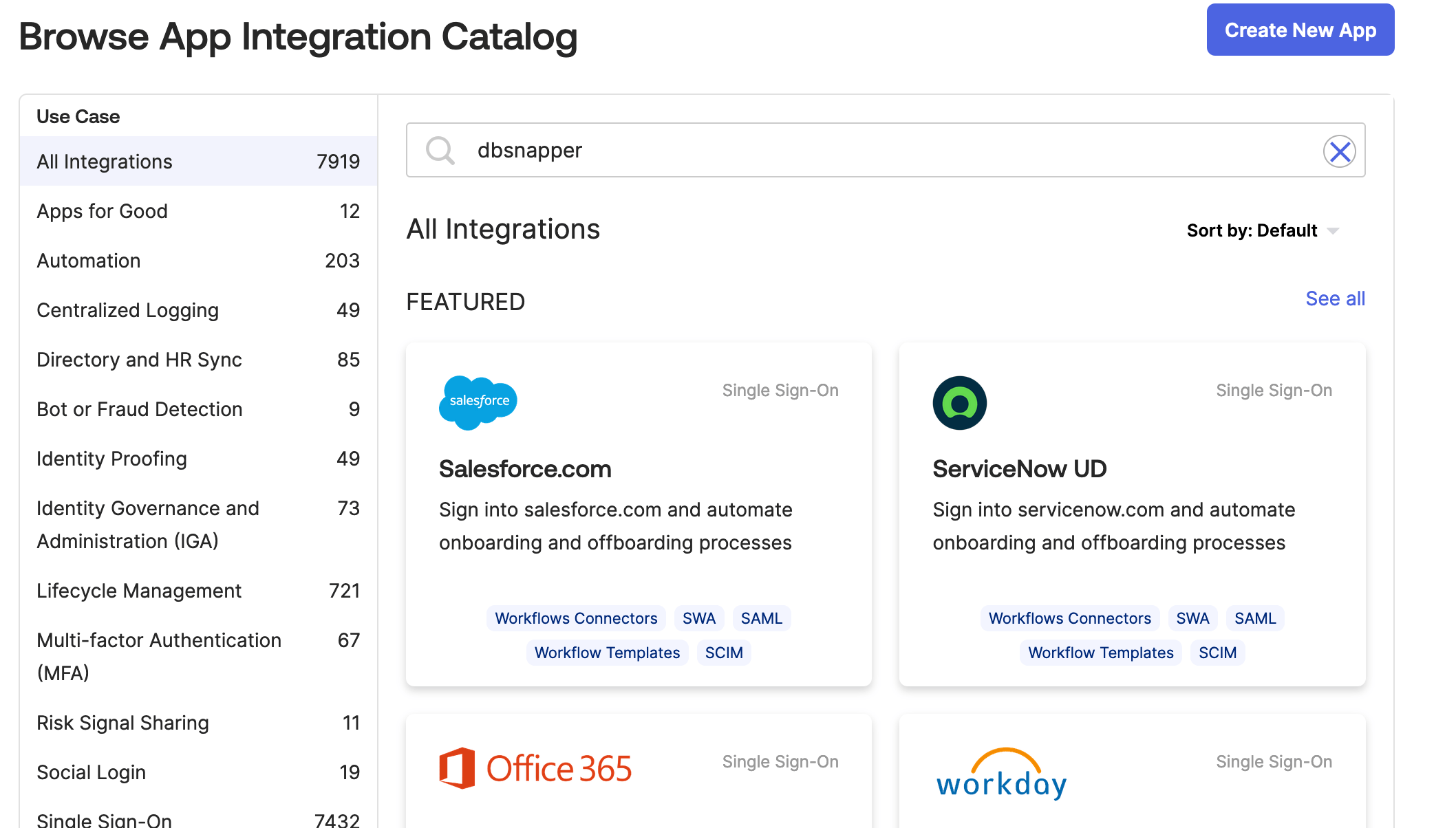
Task: Click the All Integrations results heading
Action: [503, 229]
